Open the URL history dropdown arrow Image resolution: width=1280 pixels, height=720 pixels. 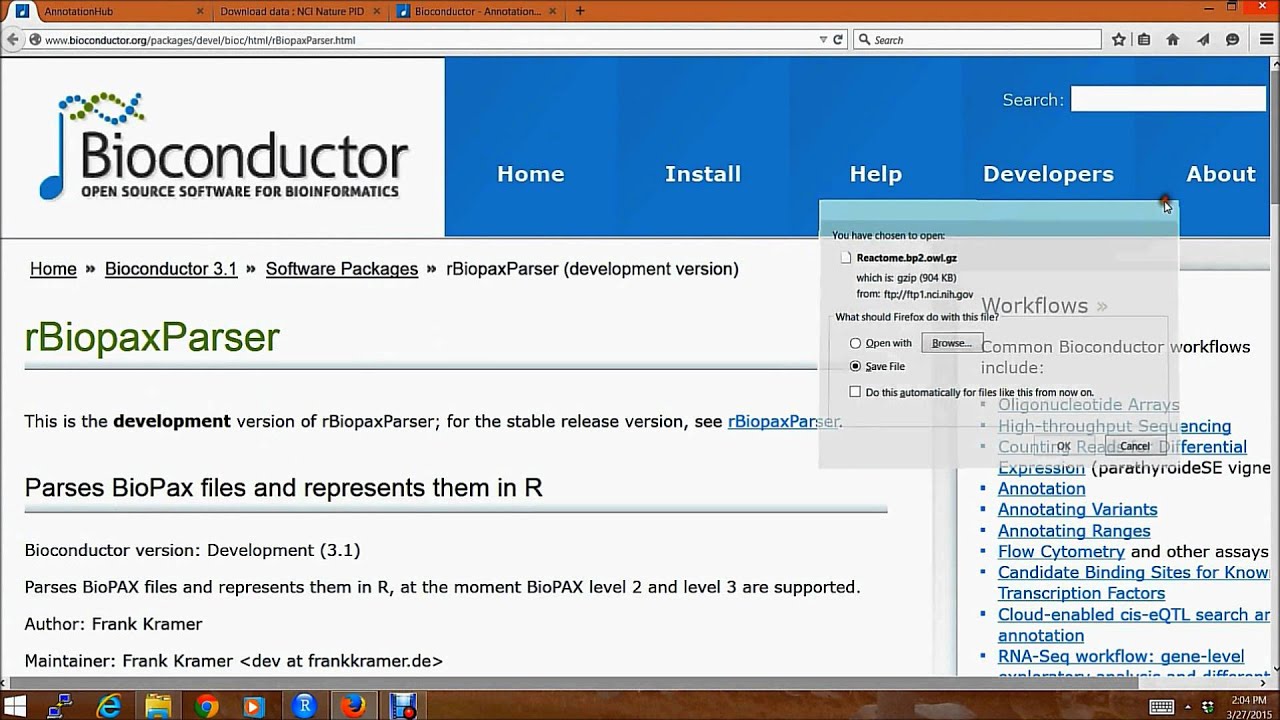pos(823,40)
